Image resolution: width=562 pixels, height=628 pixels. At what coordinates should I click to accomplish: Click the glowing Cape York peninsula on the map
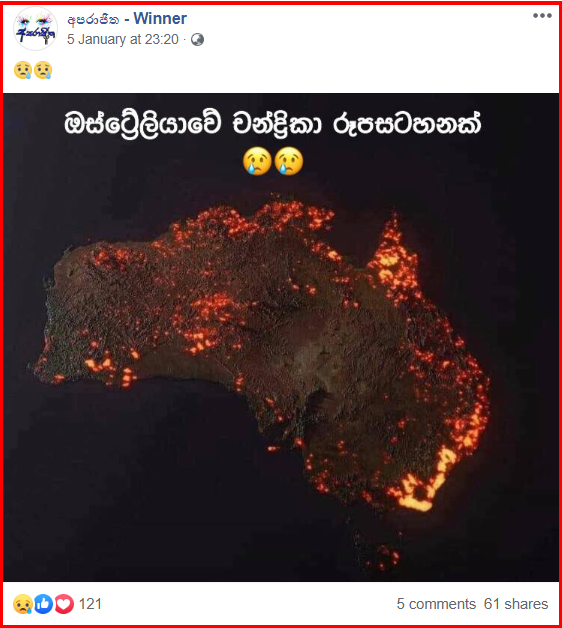(393, 256)
